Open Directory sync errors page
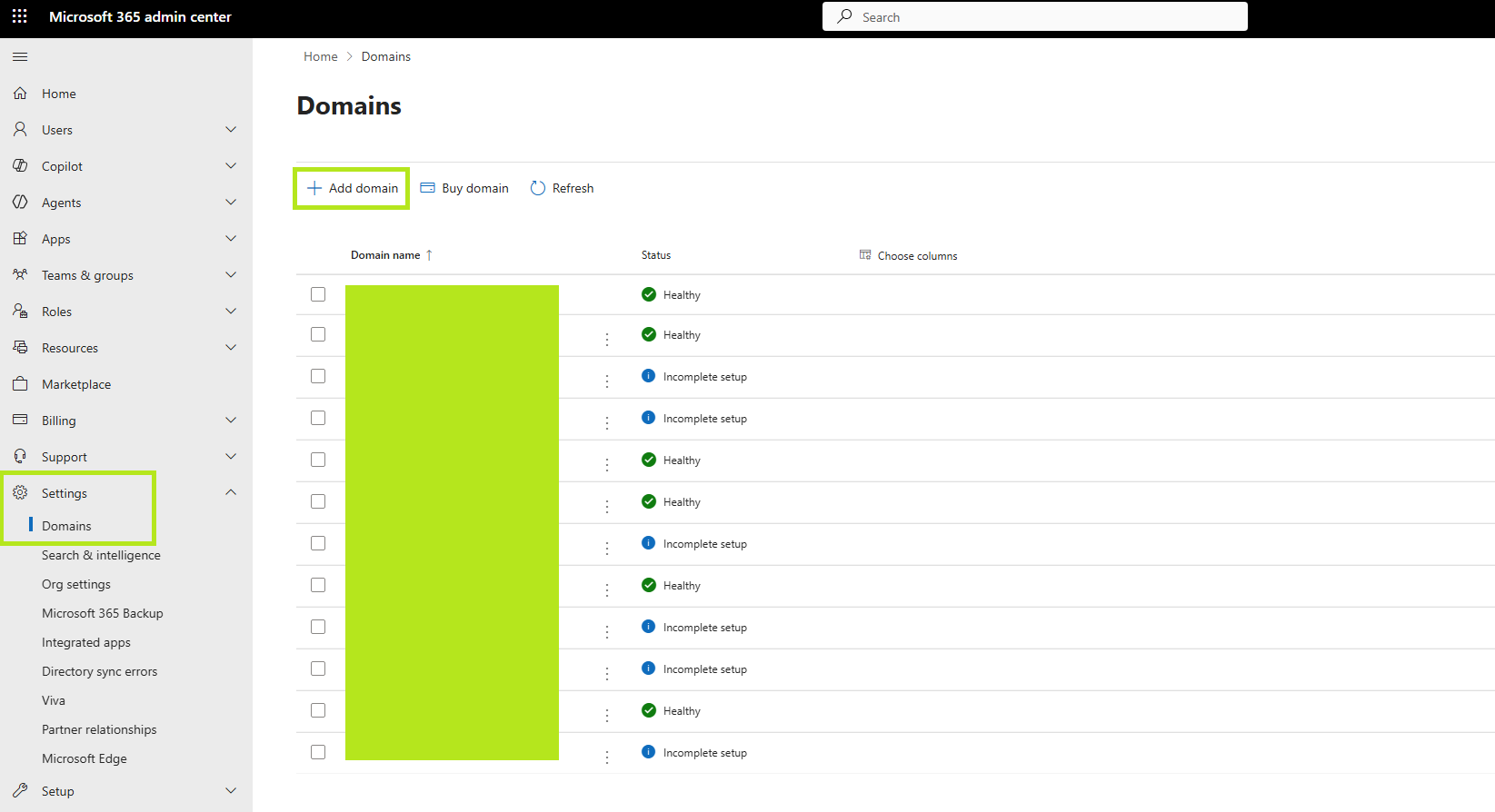The width and height of the screenshot is (1495, 812). point(100,671)
